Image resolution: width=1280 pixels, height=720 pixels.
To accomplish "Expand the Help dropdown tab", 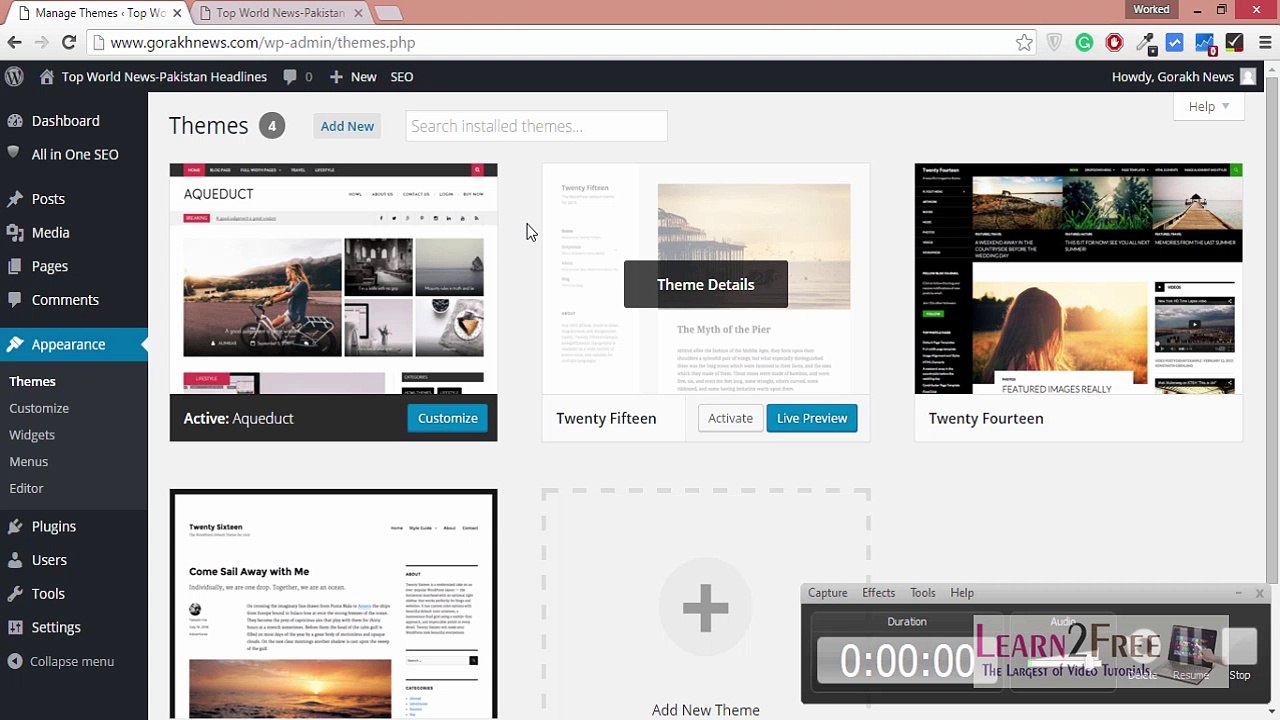I will tap(1209, 107).
